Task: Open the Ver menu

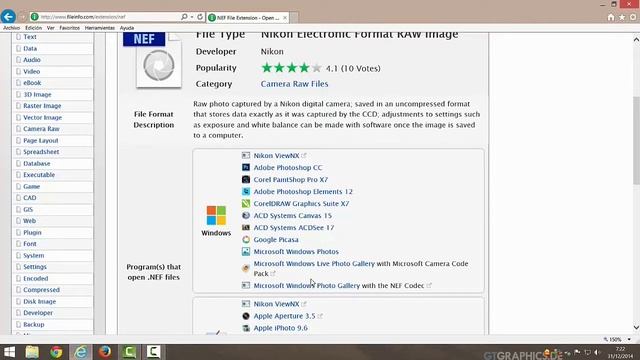Action: pyautogui.click(x=51, y=28)
